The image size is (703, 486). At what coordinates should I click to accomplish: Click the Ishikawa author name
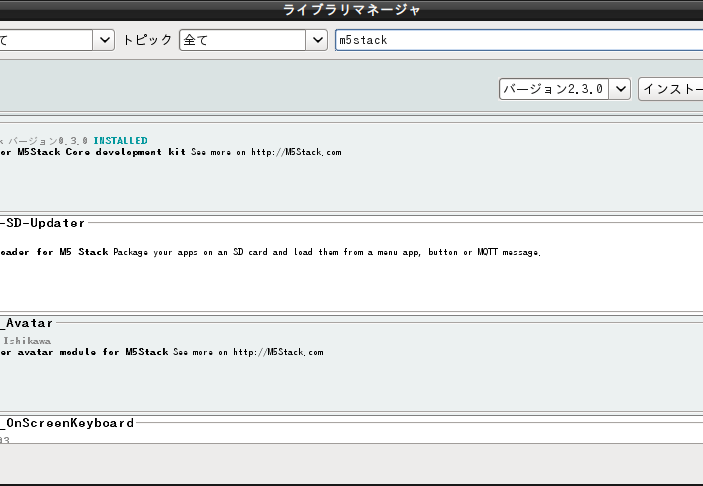(27, 341)
